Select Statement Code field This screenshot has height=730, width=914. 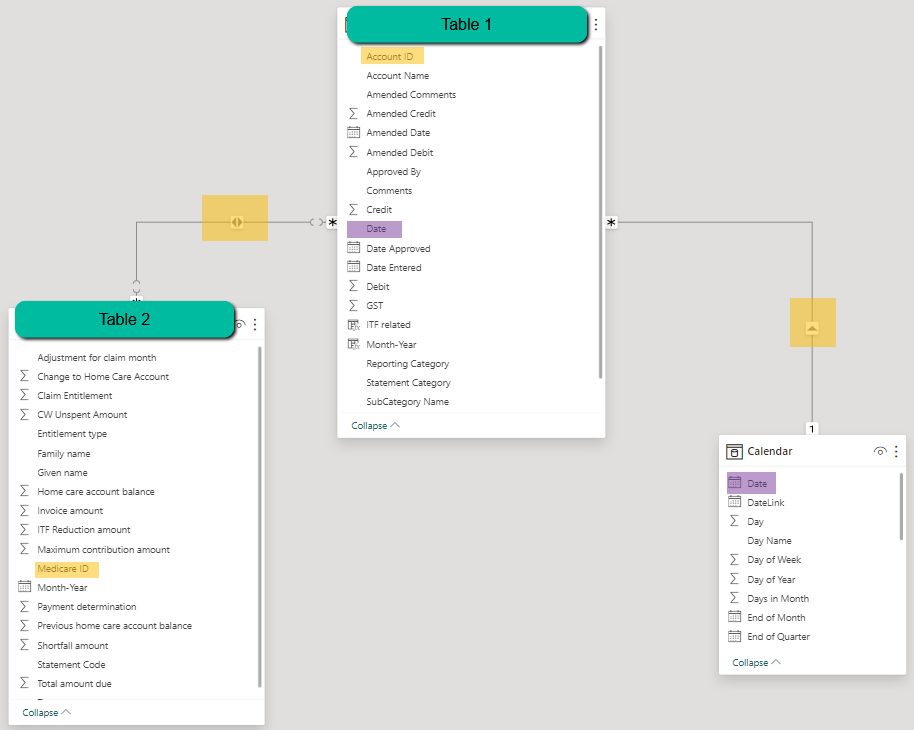[x=71, y=665]
